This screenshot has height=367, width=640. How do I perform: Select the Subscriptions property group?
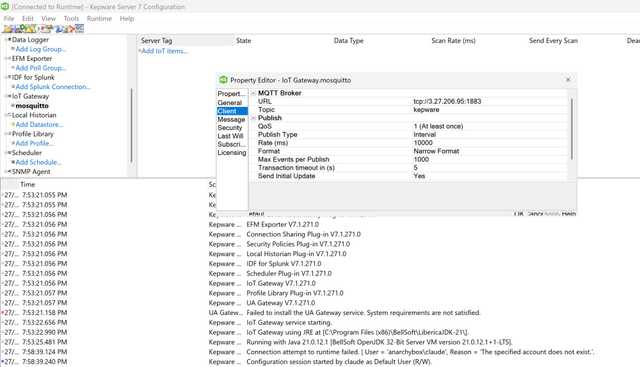coord(231,144)
